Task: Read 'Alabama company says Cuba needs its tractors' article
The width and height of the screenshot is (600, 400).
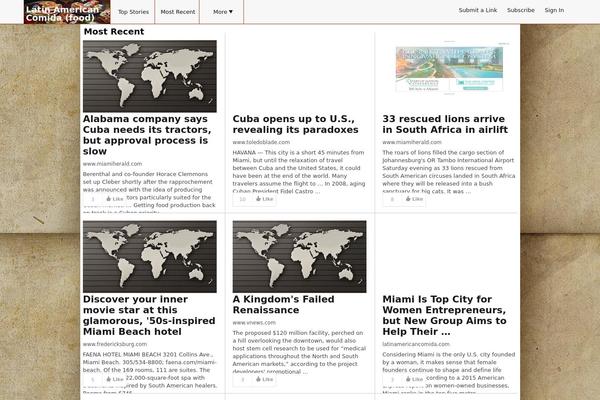Action: (147, 135)
